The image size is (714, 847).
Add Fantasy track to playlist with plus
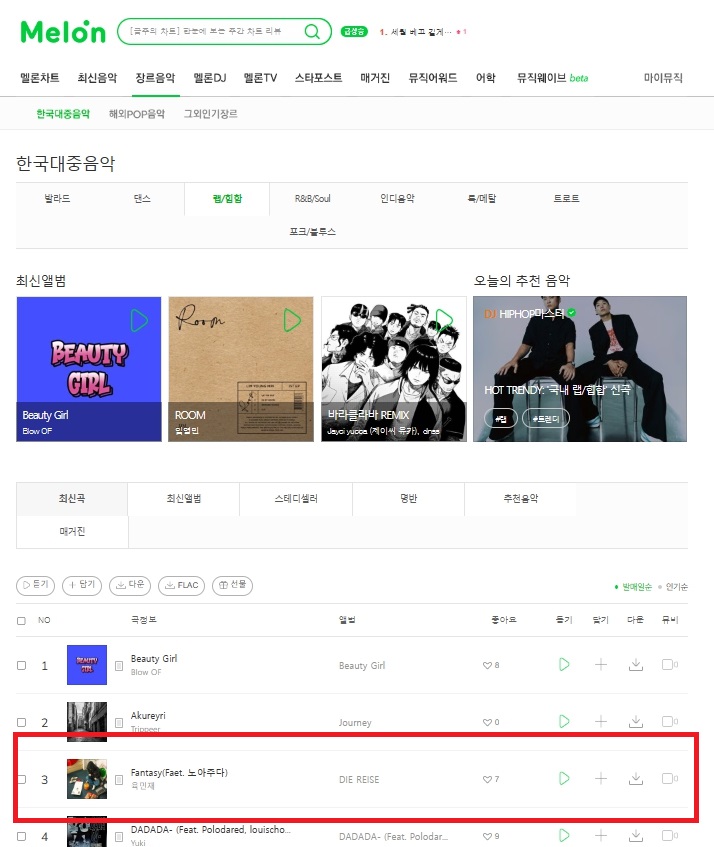click(601, 778)
